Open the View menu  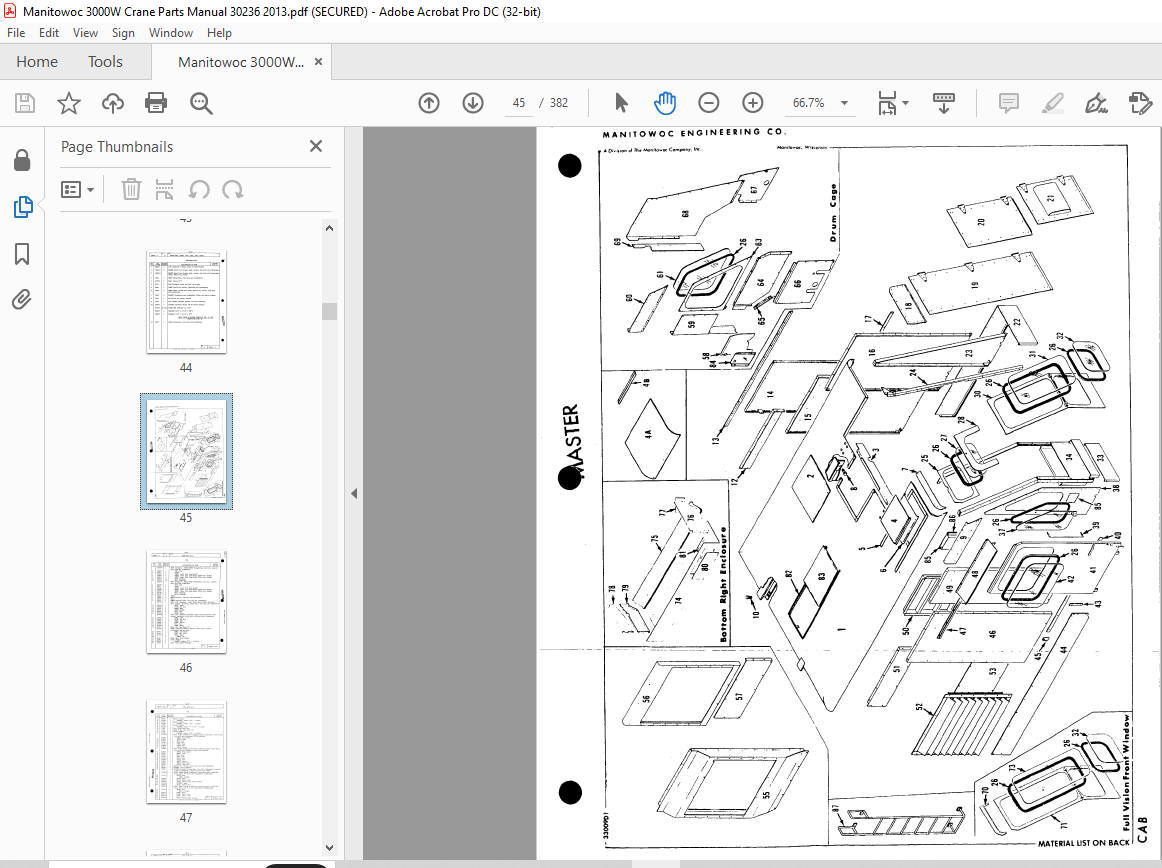[x=85, y=33]
